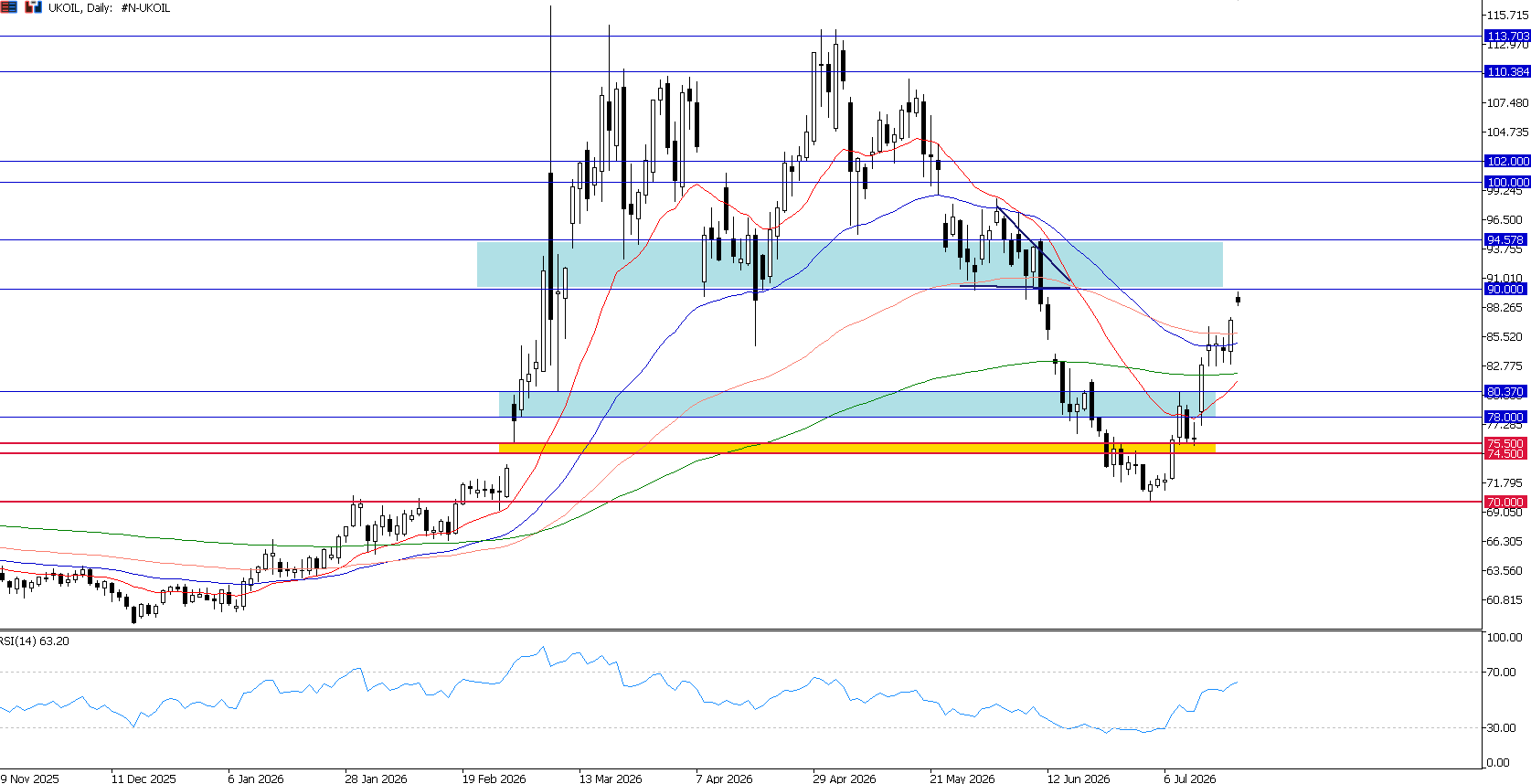Screen dimensions: 1531x784
Task: Click the 13 Mar 2026 date label
Action: point(611,779)
